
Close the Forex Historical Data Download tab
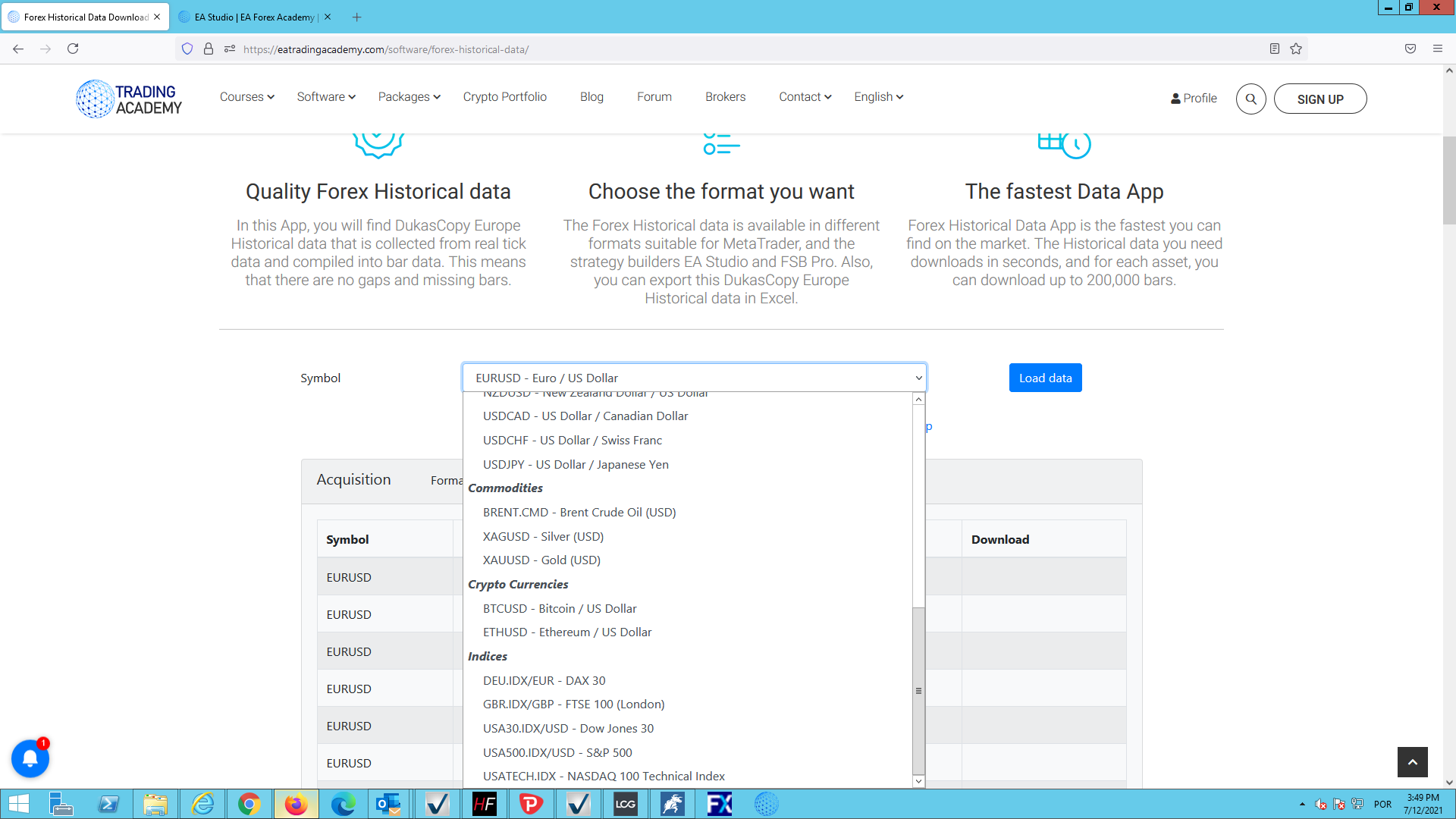pyautogui.click(x=157, y=17)
